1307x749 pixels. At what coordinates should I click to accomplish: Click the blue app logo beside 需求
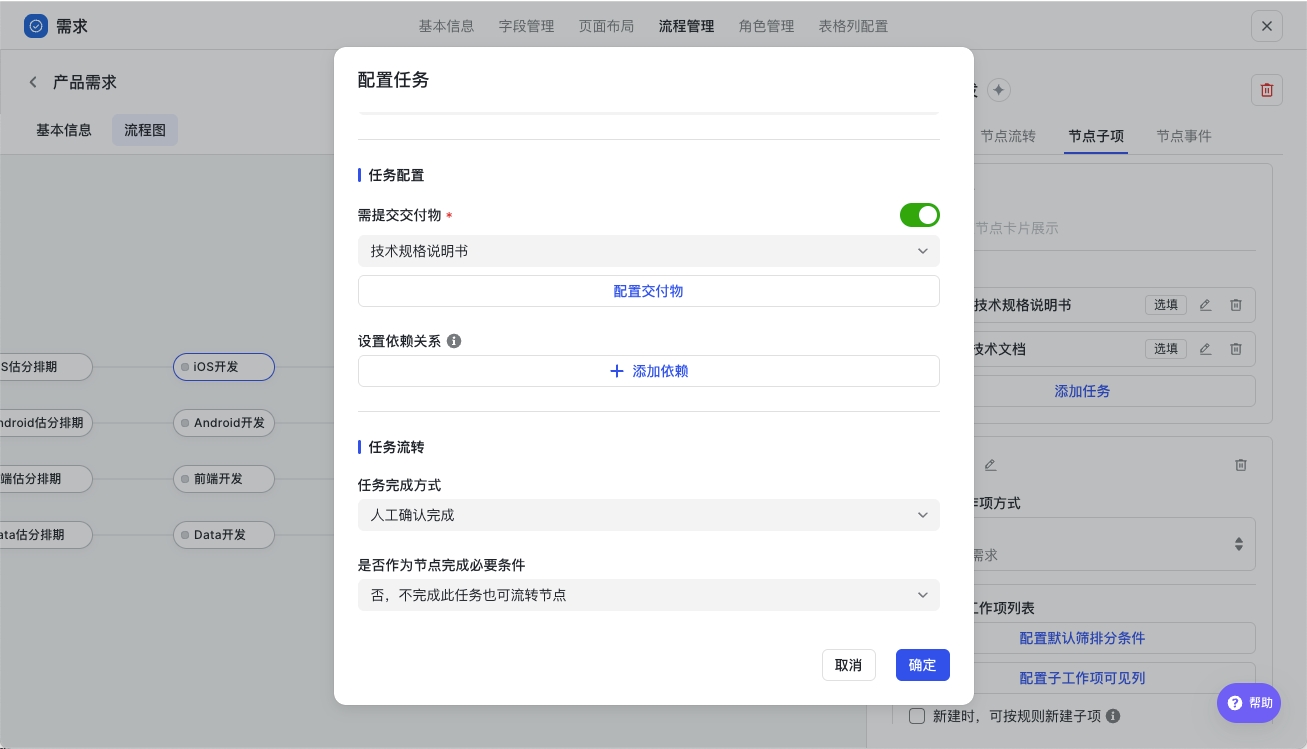pos(36,26)
